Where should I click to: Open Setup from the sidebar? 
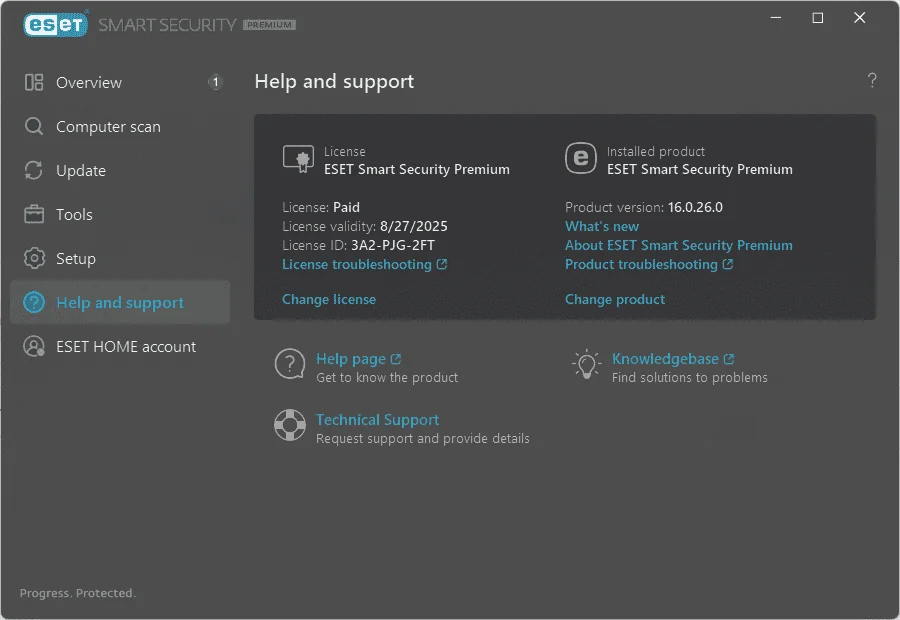tap(120, 258)
